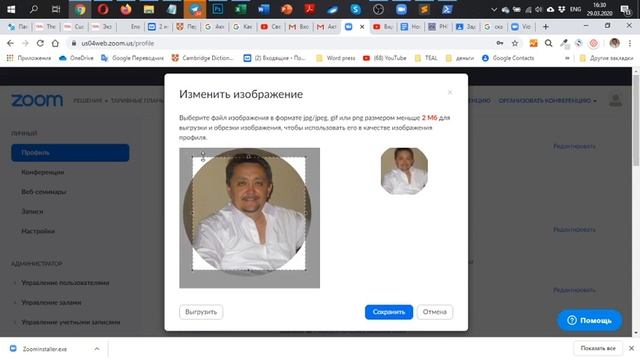Go back in Chrome
The width and height of the screenshot is (640, 360).
tap(11, 43)
